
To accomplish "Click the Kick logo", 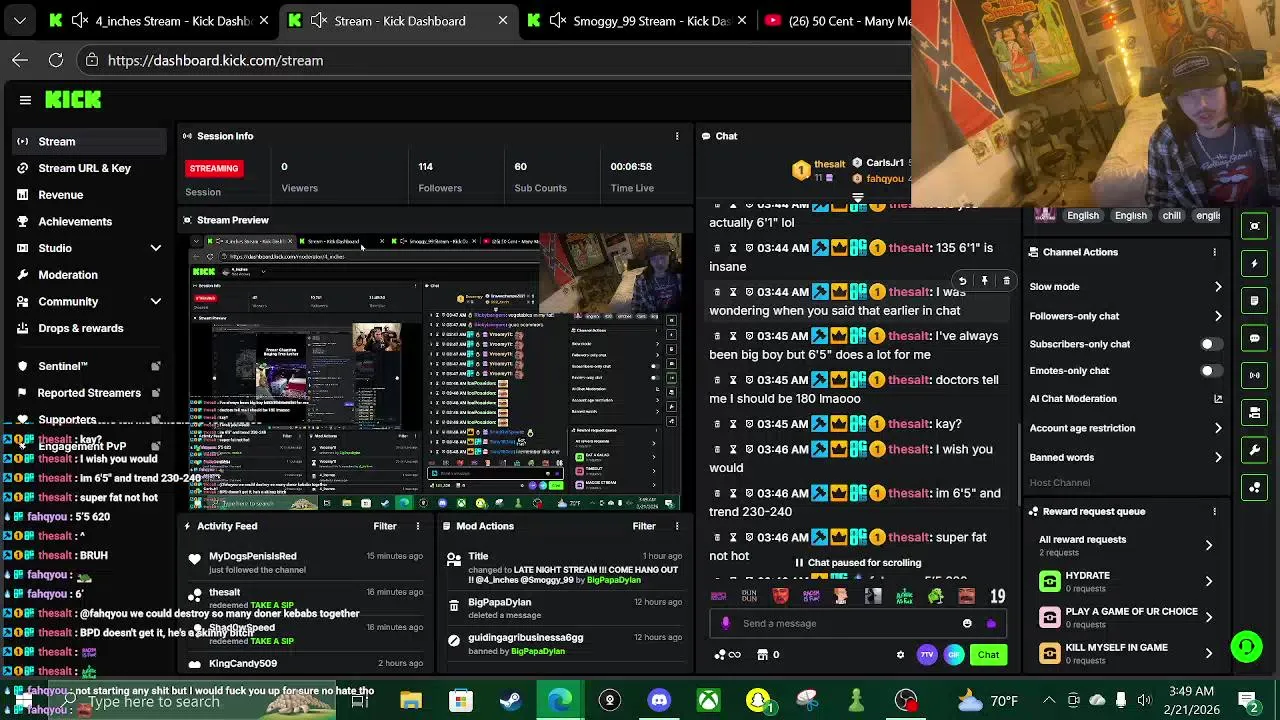I will (73, 99).
